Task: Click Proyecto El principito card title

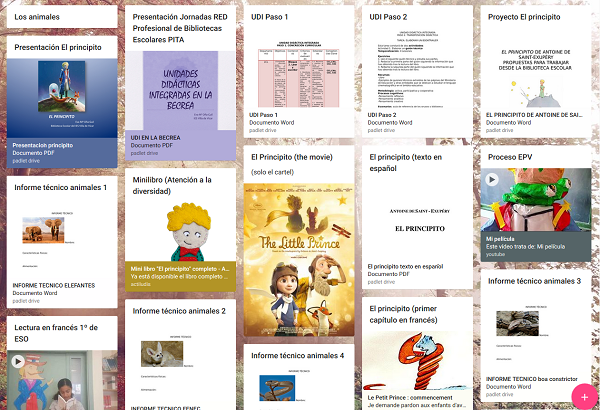Action: (524, 17)
